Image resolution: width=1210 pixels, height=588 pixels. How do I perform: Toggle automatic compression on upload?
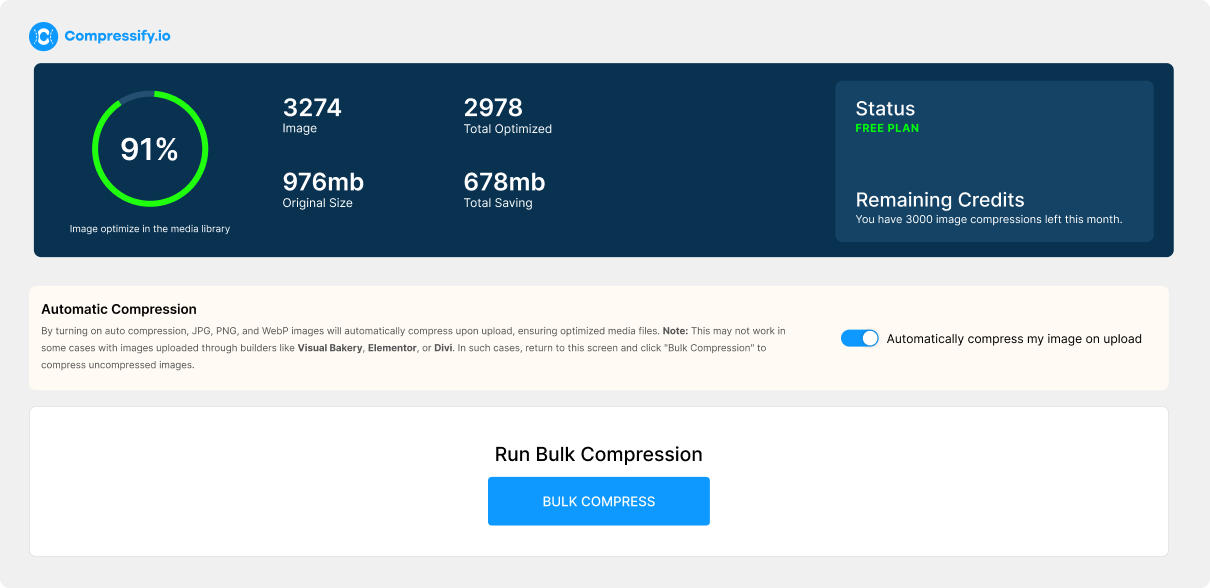click(859, 338)
